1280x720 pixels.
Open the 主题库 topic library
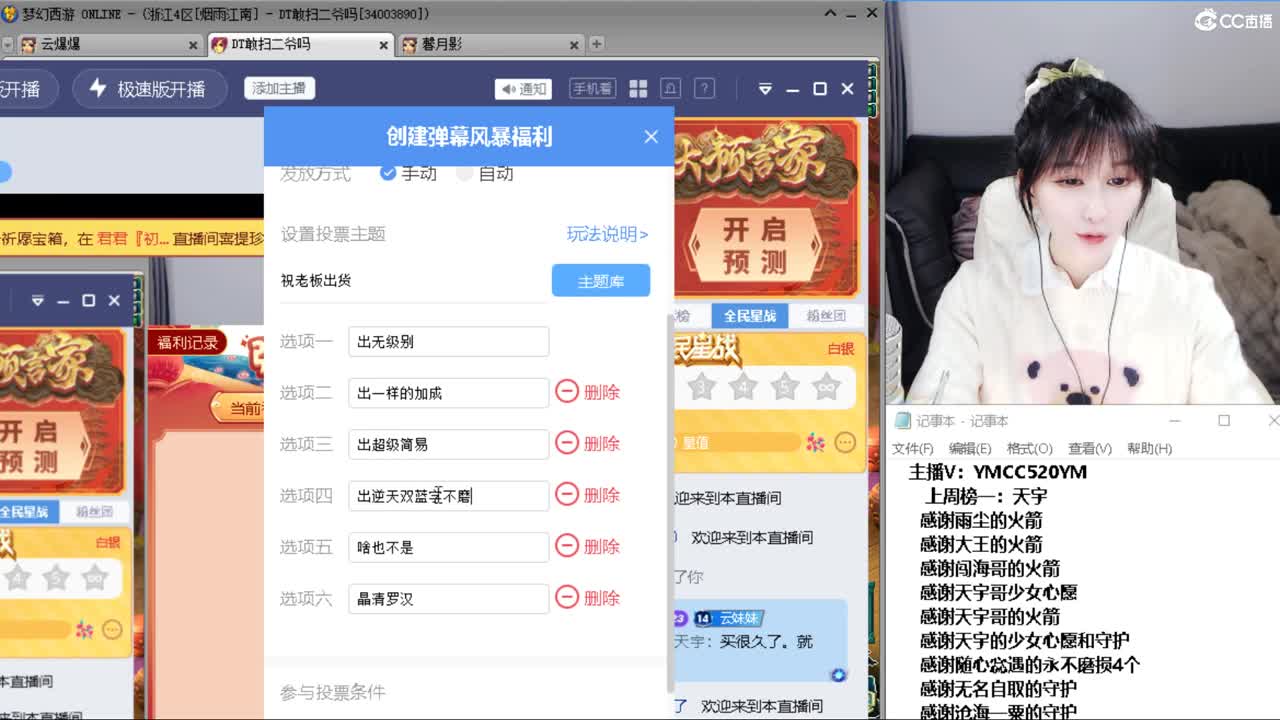pyautogui.click(x=601, y=281)
